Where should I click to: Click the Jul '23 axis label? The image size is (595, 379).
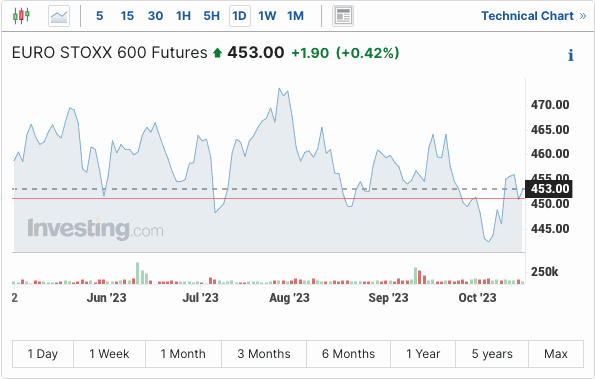coord(200,298)
